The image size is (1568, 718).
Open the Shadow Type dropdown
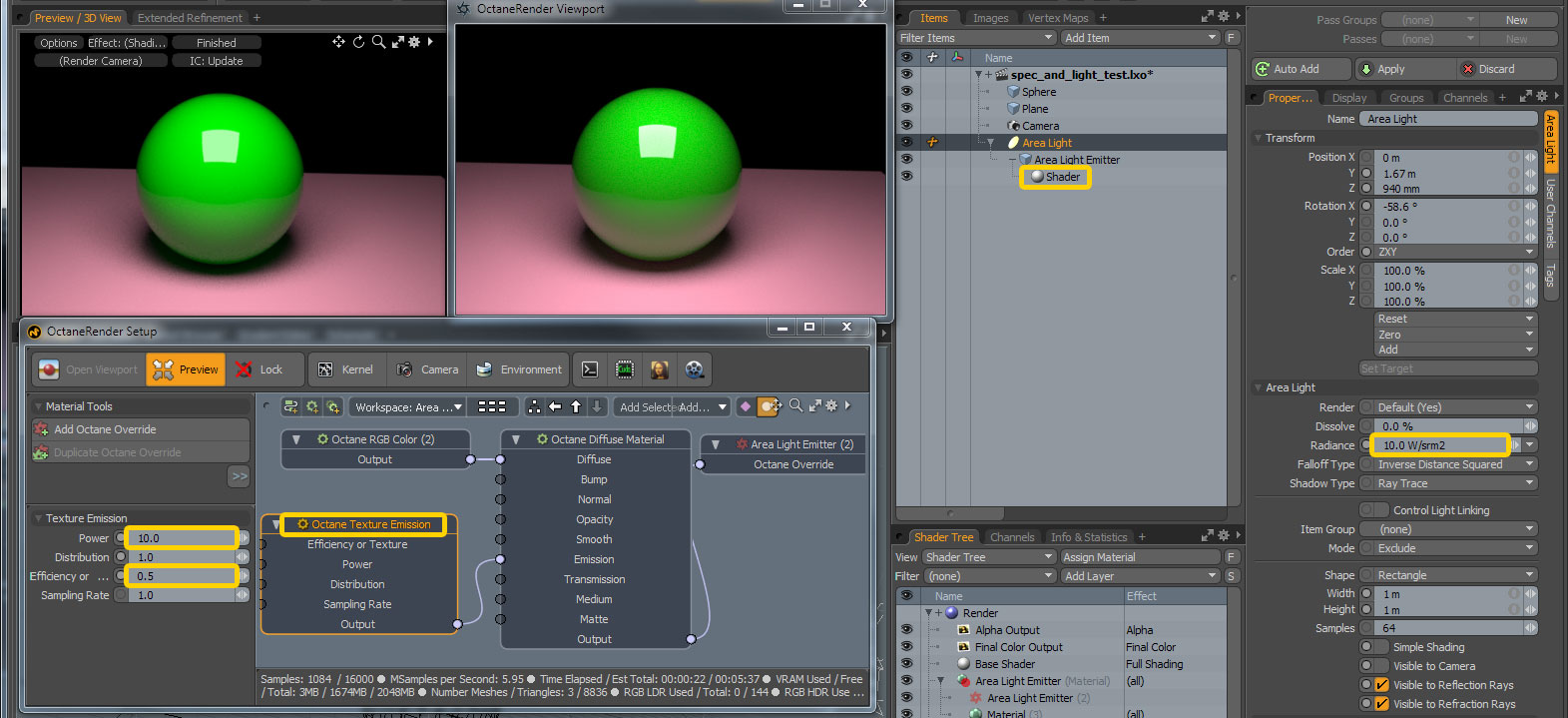pos(1456,483)
